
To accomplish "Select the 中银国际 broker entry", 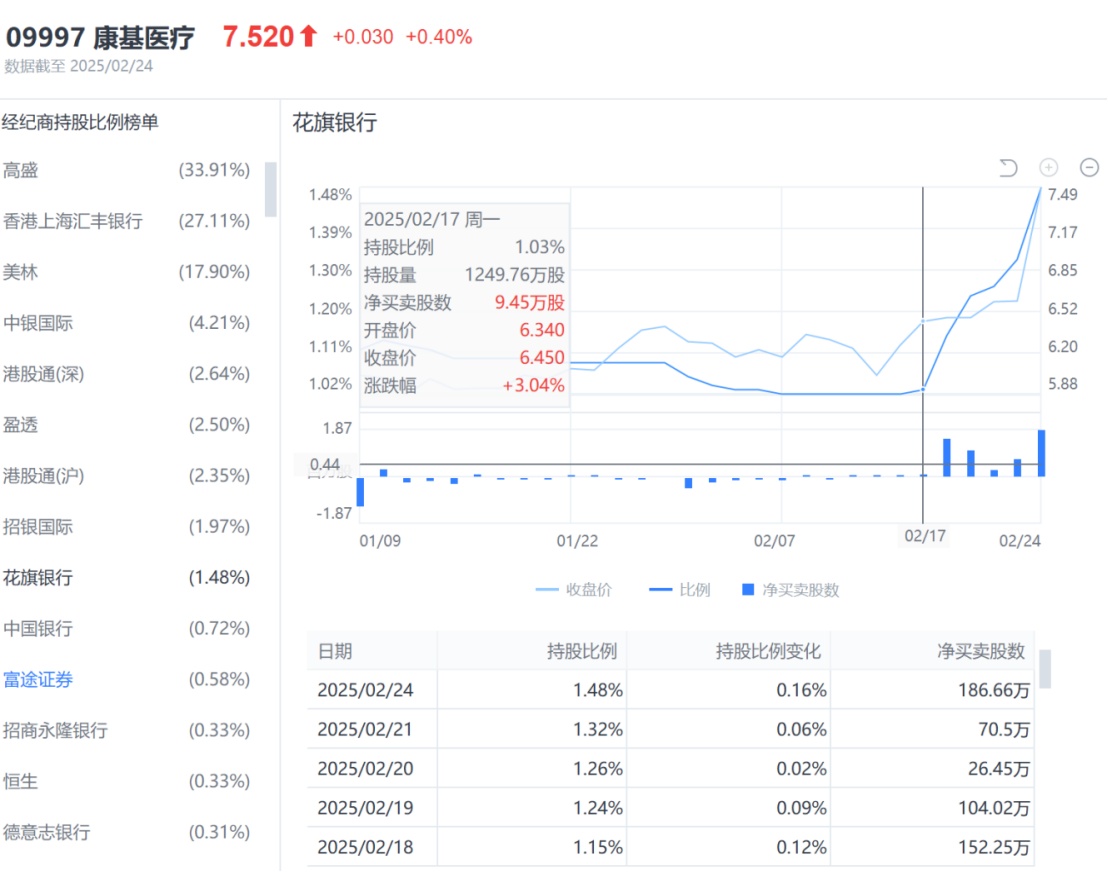I will coord(38,323).
